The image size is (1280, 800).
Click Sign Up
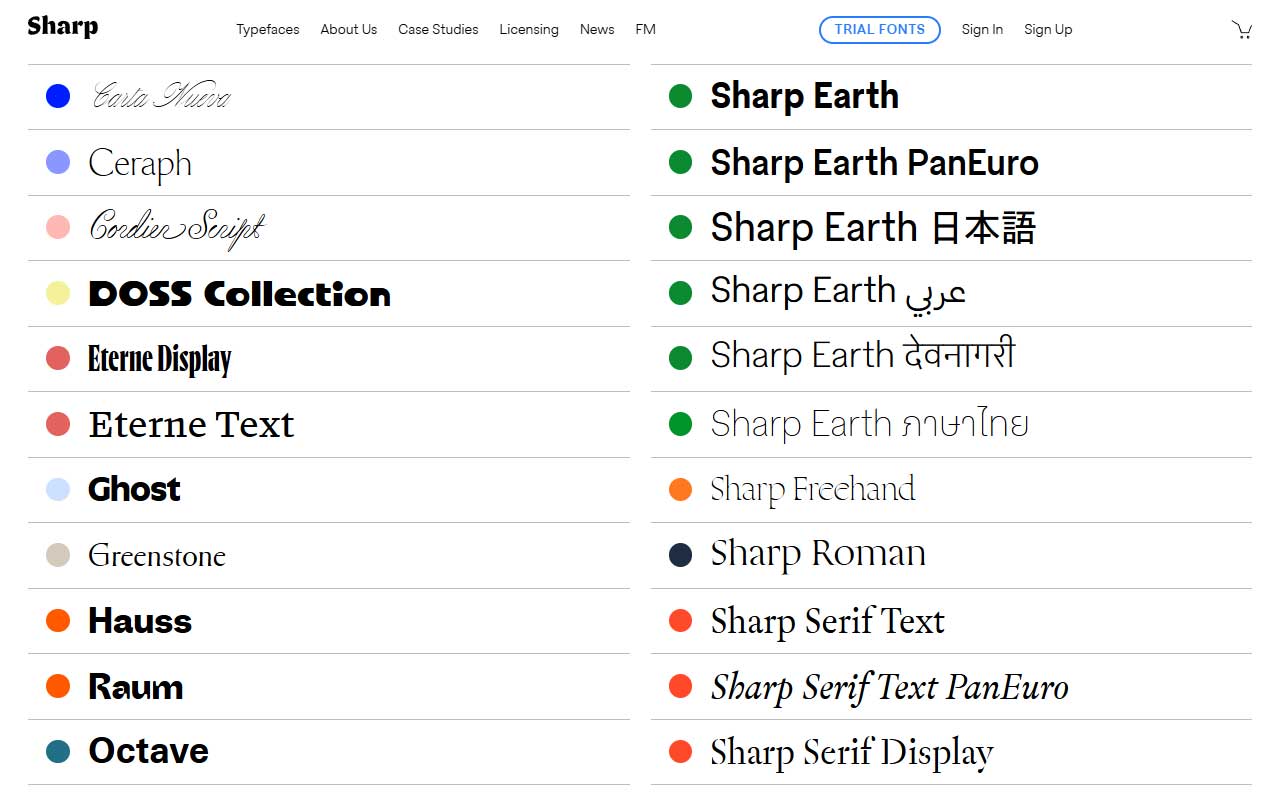(x=1048, y=29)
